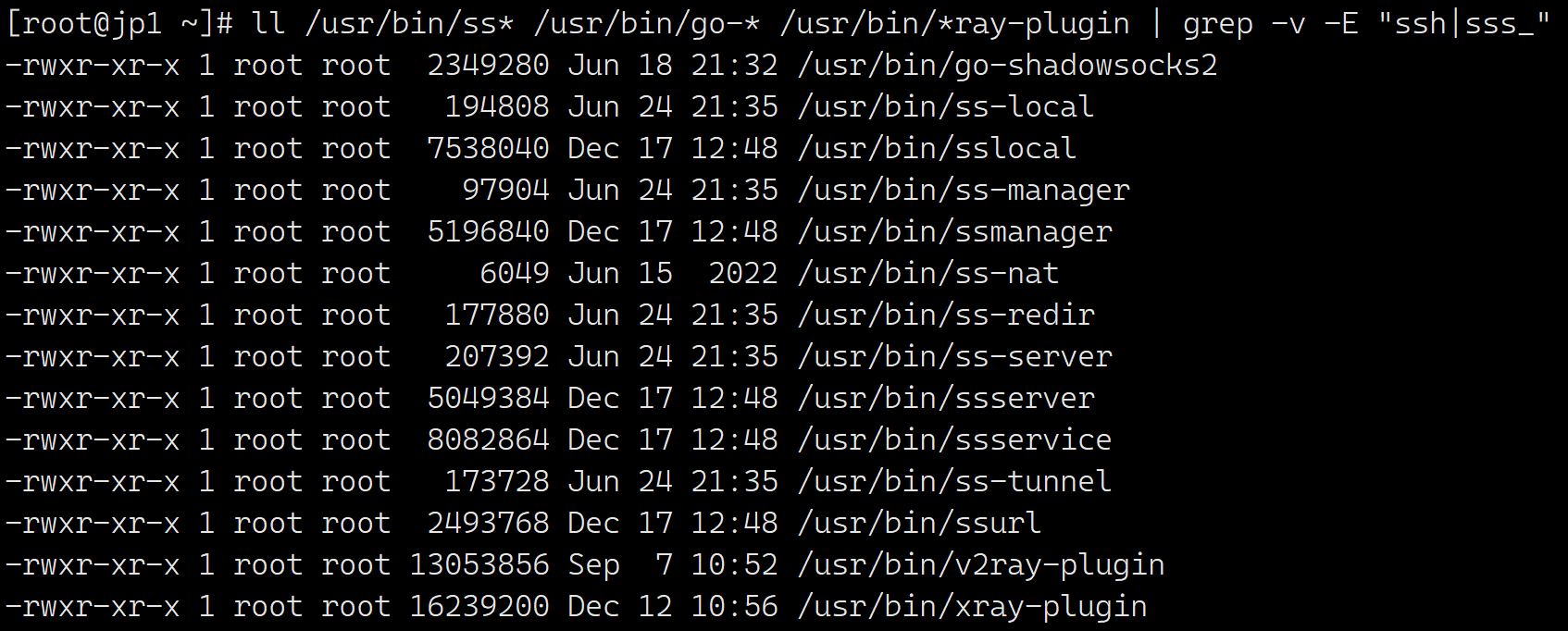Click on the /usr/bin/ssurl entry
Viewport: 1568px width, 631px height.
tap(919, 524)
